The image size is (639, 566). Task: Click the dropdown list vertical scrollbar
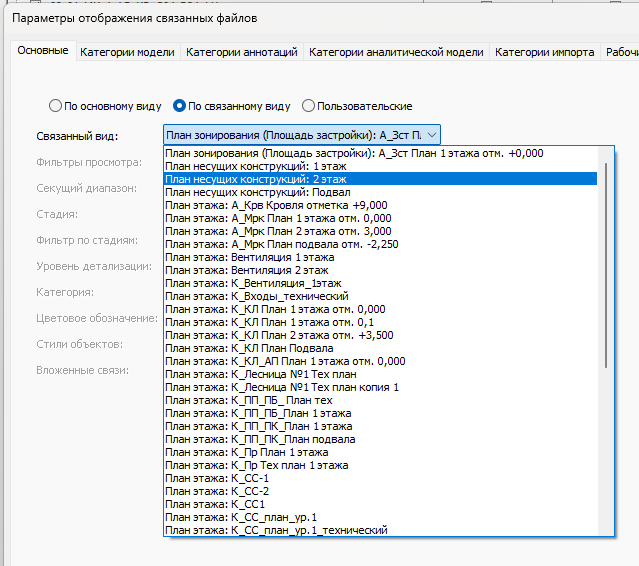(x=606, y=265)
